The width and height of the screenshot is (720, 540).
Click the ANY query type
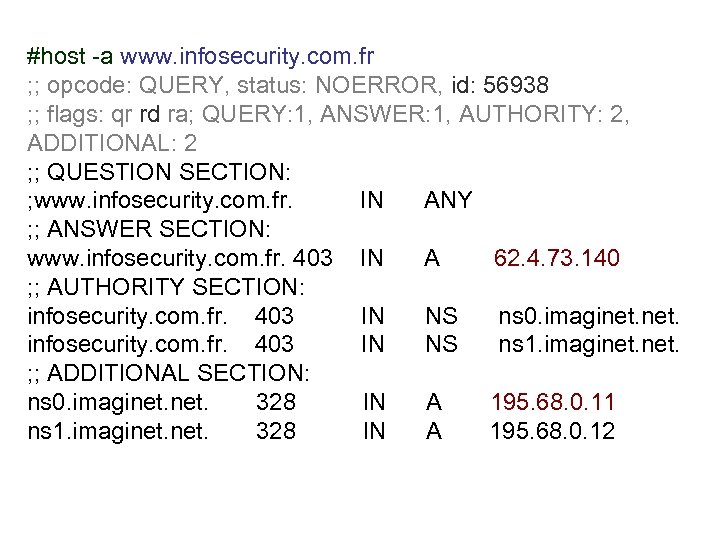[448, 201]
